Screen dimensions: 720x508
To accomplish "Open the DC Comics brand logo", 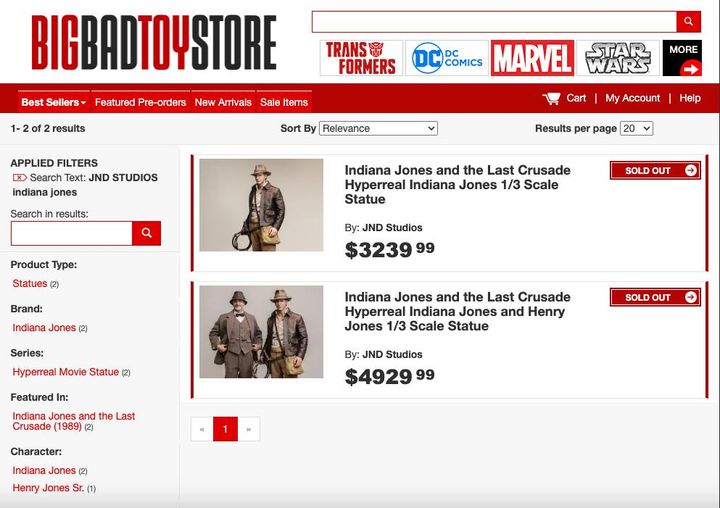I will pyautogui.click(x=447, y=58).
